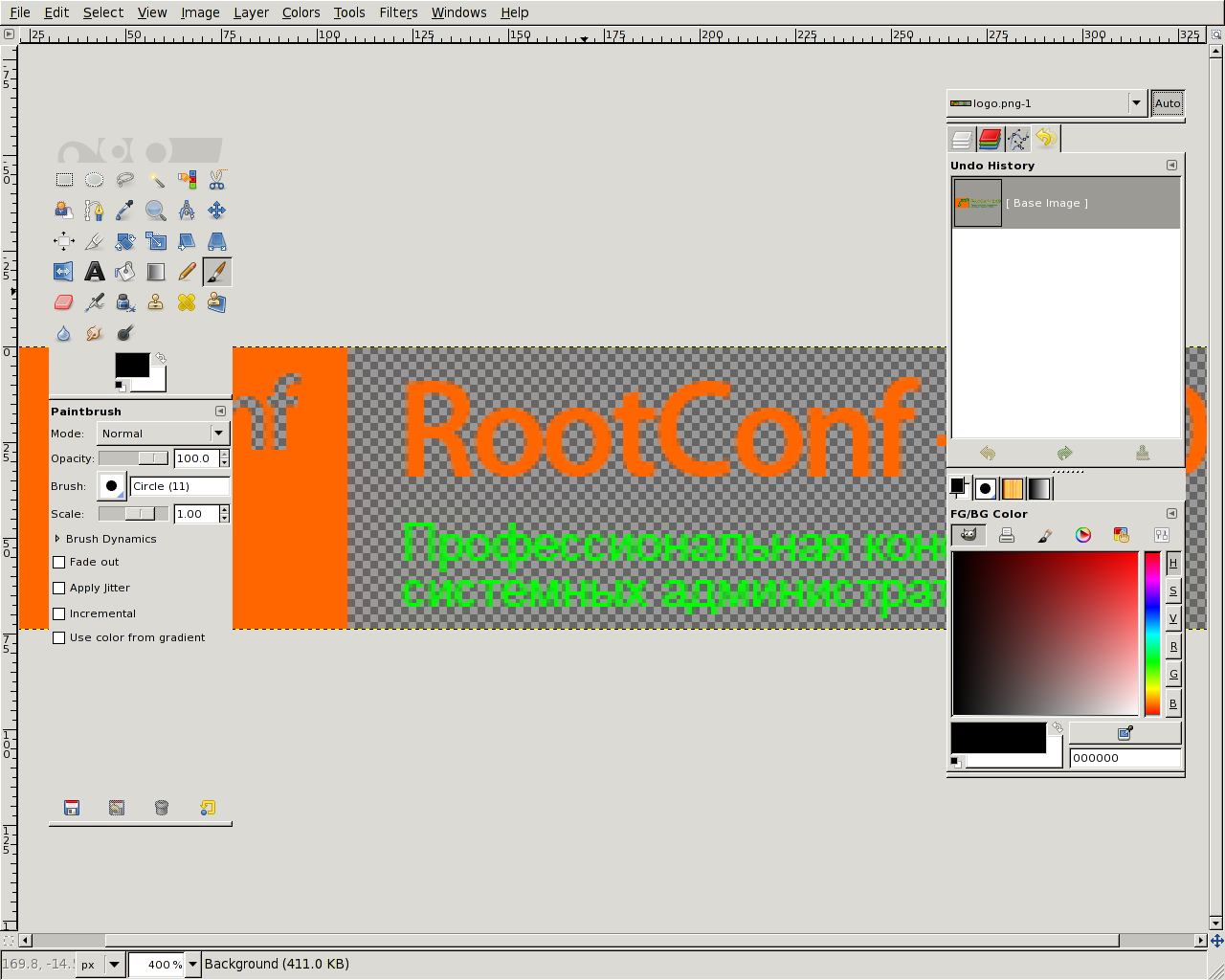
Task: Select the Scissors Select tool
Action: 217,180
